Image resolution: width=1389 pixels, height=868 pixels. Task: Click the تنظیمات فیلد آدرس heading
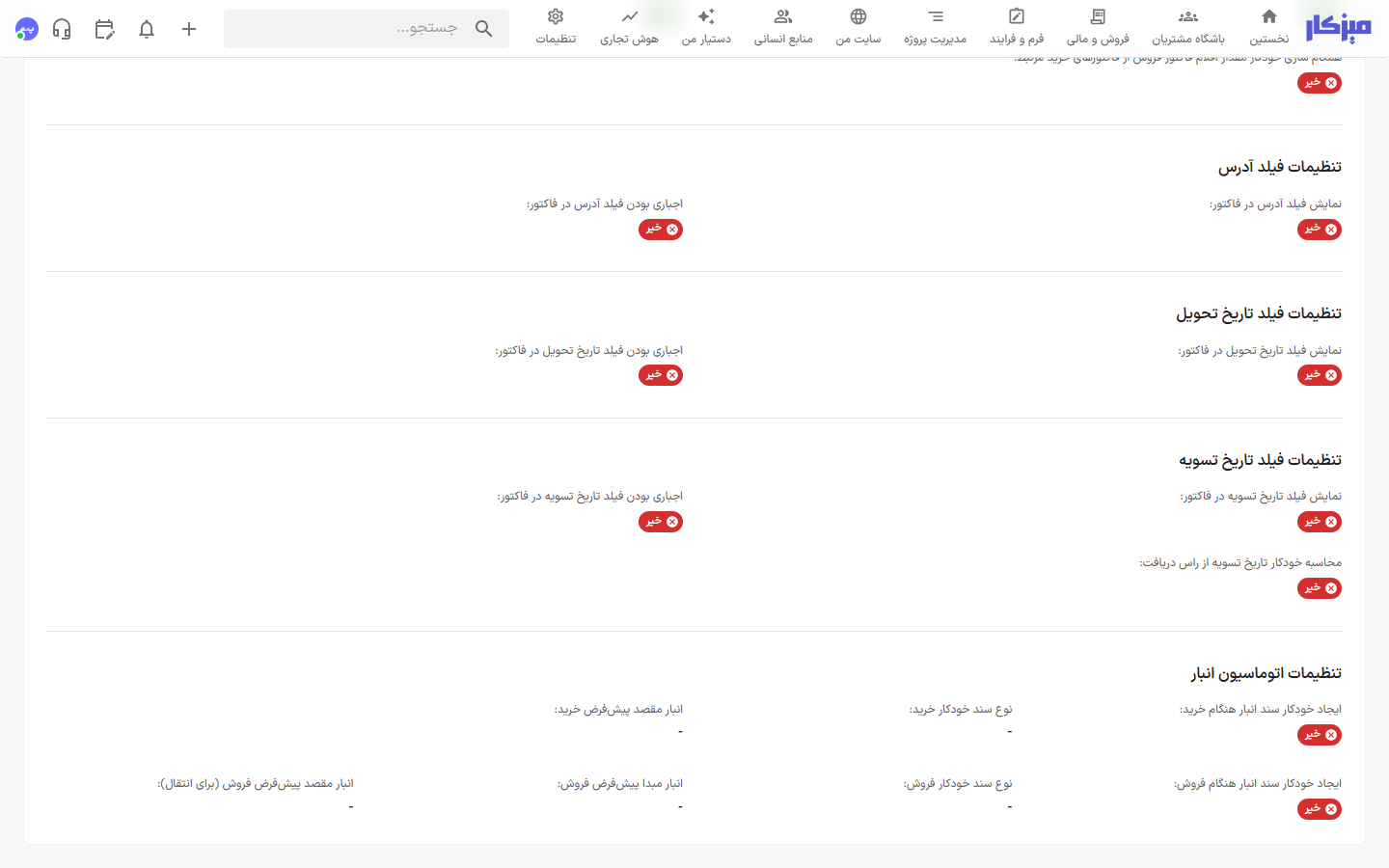pos(1280,167)
